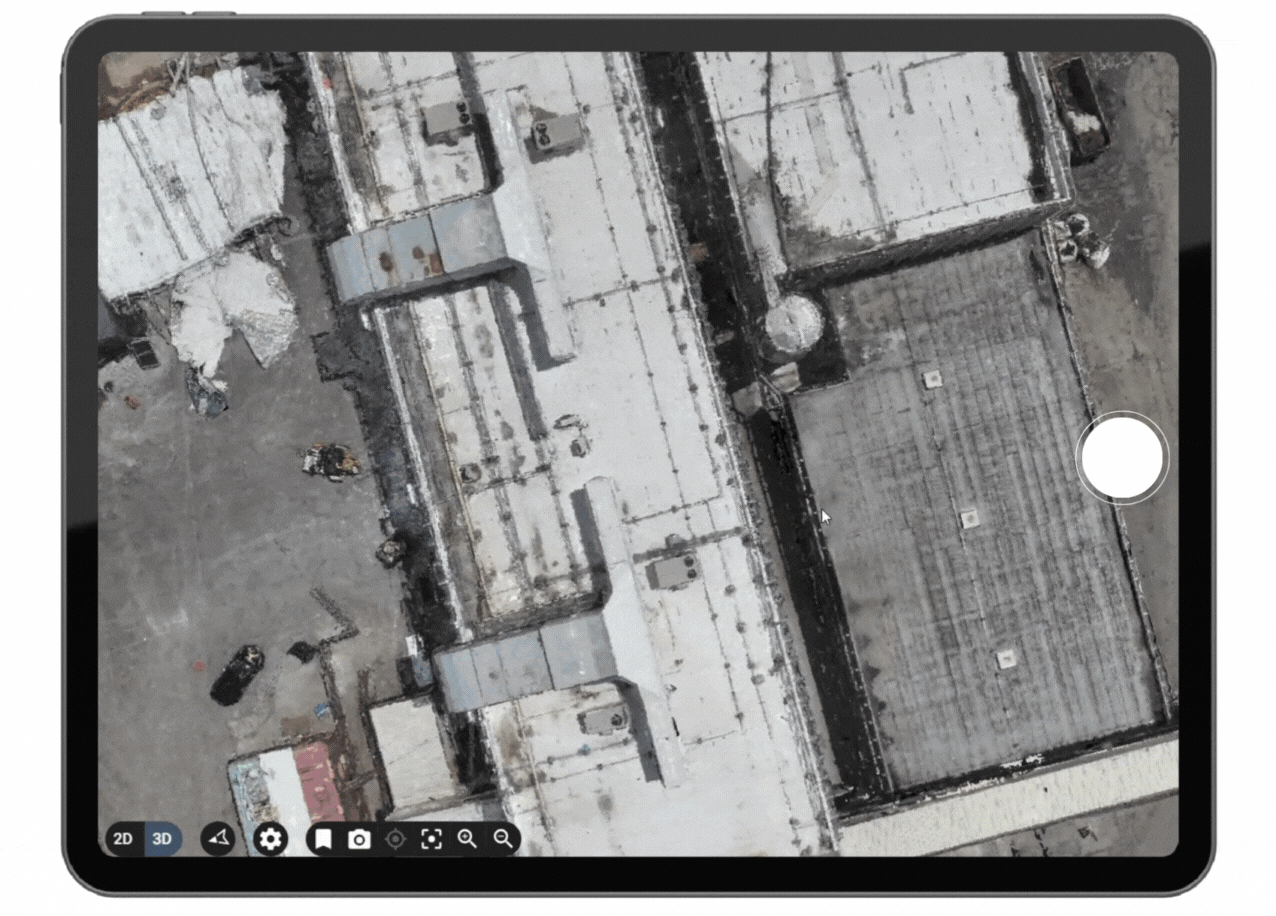The image size is (1276, 916).
Task: Switch the map to 3D view
Action: [162, 839]
